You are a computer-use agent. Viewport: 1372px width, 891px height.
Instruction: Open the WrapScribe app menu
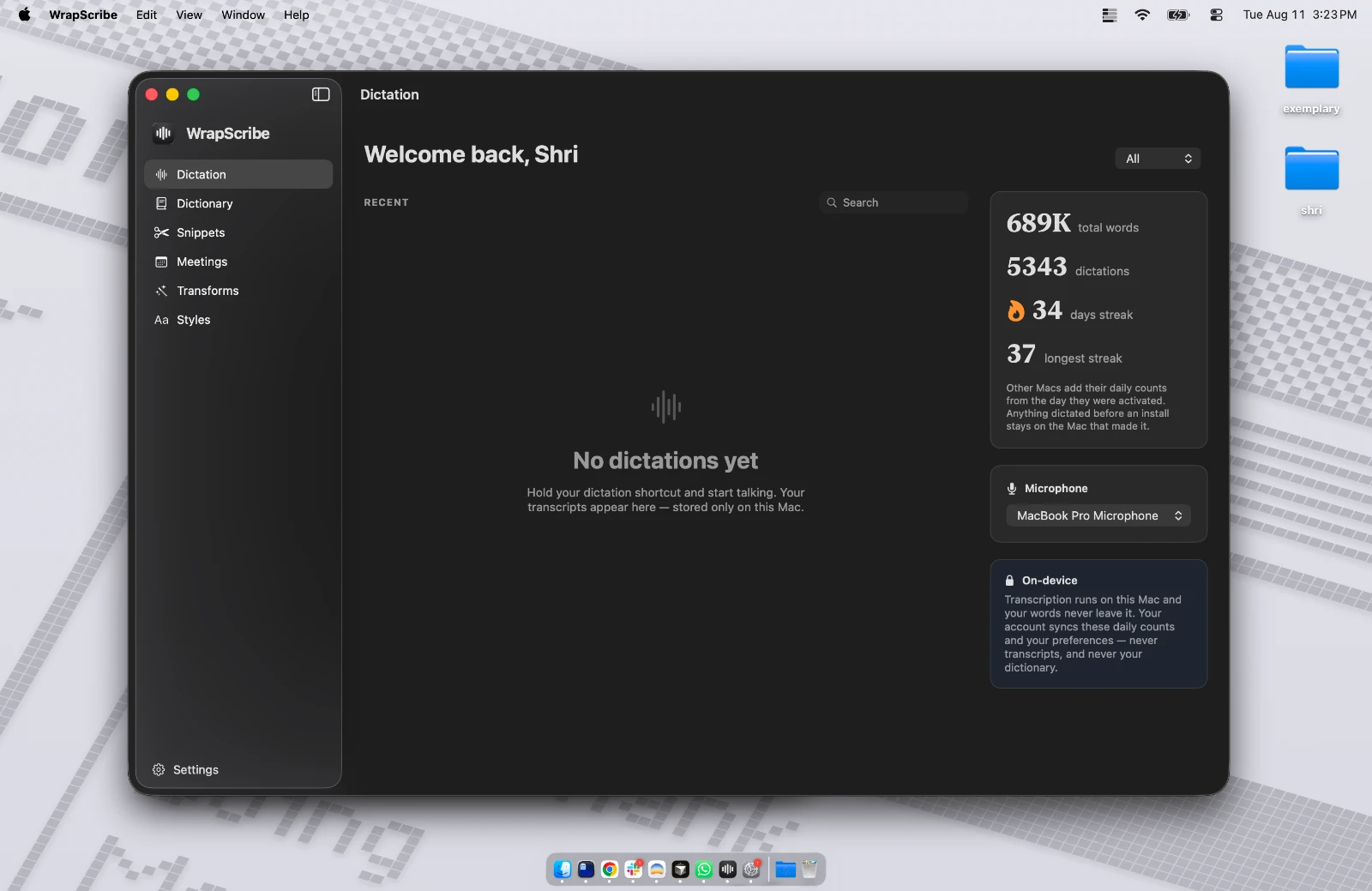point(83,15)
